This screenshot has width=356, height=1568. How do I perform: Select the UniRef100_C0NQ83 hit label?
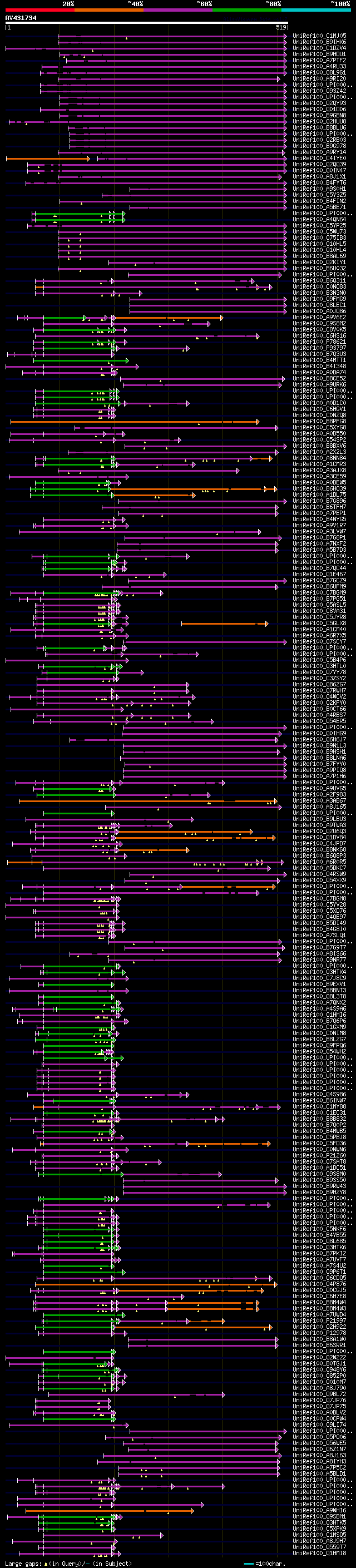(319, 286)
